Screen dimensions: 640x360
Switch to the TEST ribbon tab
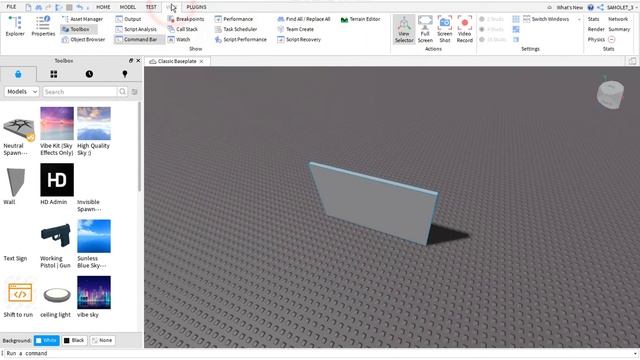point(151,7)
